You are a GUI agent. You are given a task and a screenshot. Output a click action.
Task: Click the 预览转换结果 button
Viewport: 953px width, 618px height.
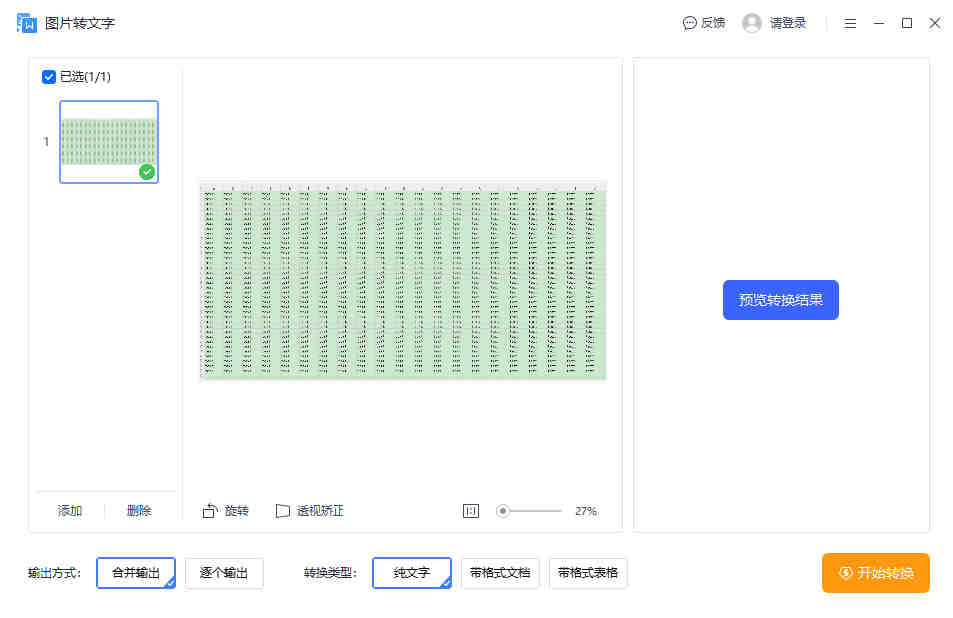[x=780, y=300]
